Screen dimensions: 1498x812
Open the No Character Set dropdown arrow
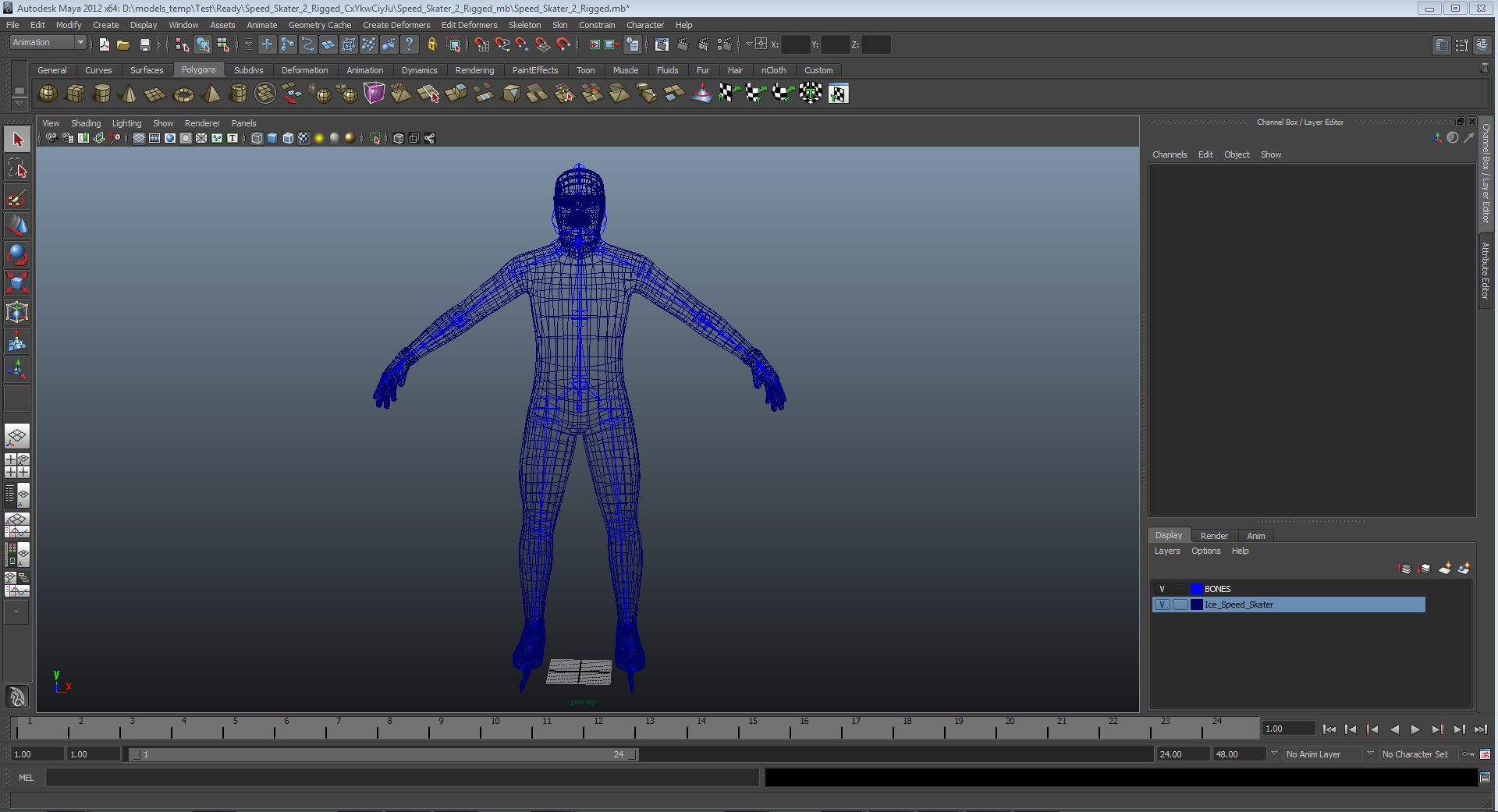tap(1370, 753)
